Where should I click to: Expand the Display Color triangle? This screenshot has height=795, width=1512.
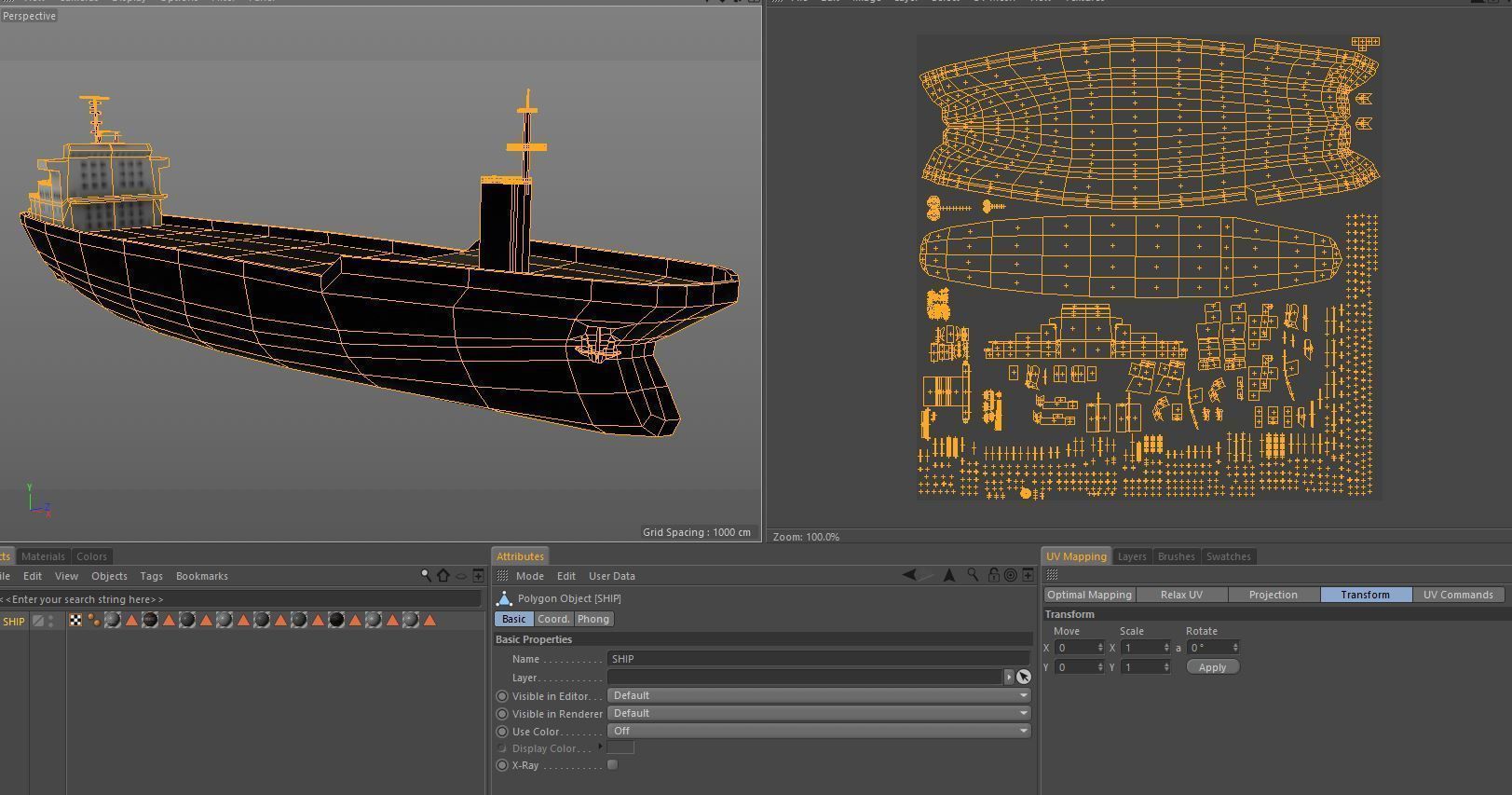tap(600, 747)
